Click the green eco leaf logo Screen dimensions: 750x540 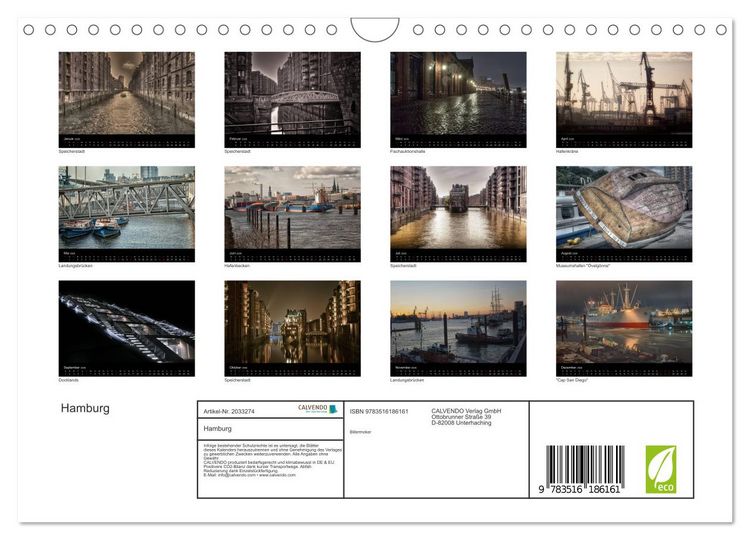[x=661, y=469]
